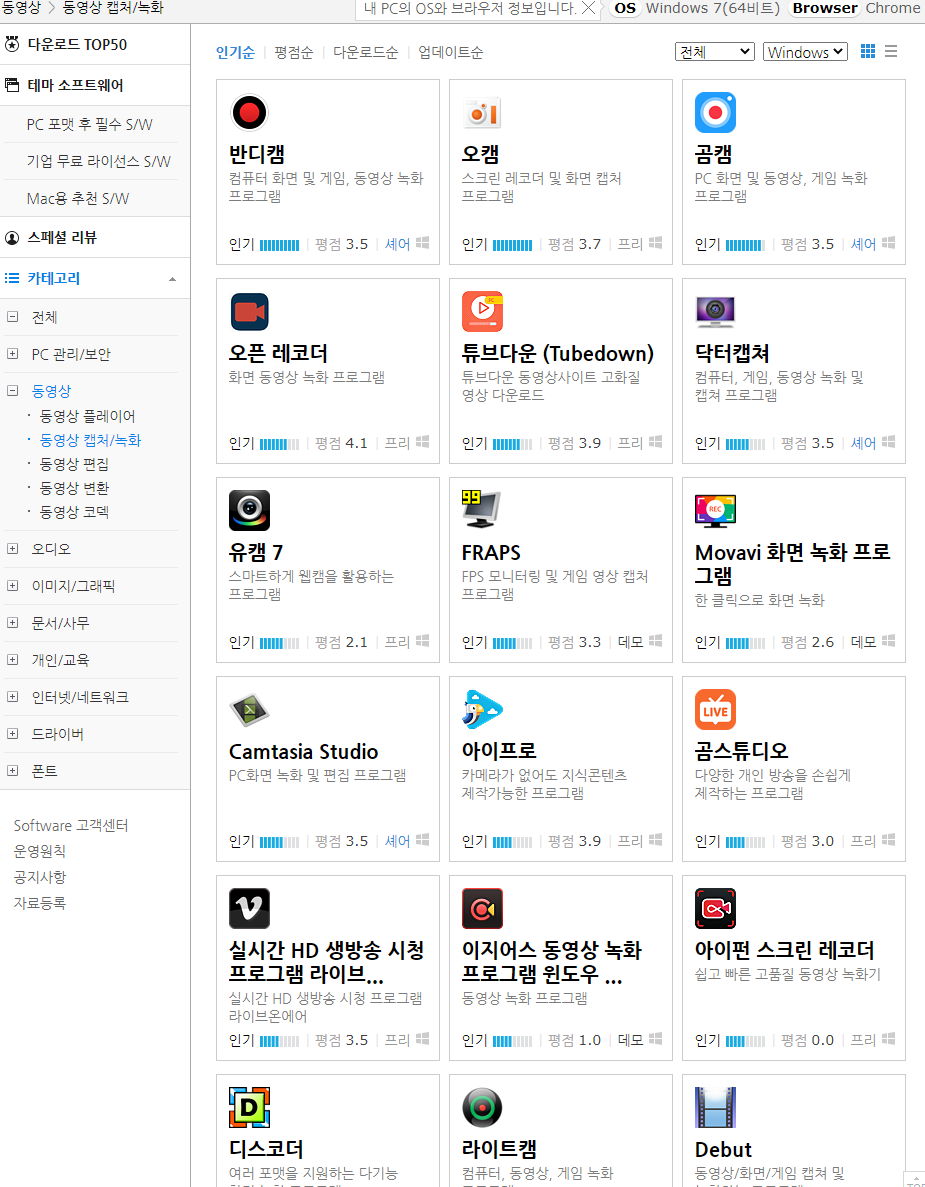Open 공지사항 link
This screenshot has width=925, height=1187.
(39, 877)
